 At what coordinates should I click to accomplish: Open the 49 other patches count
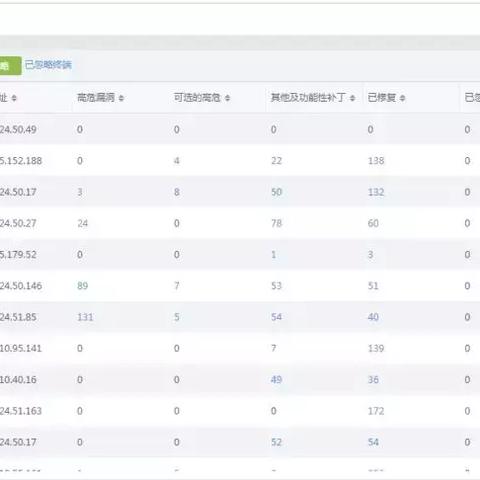pos(276,379)
